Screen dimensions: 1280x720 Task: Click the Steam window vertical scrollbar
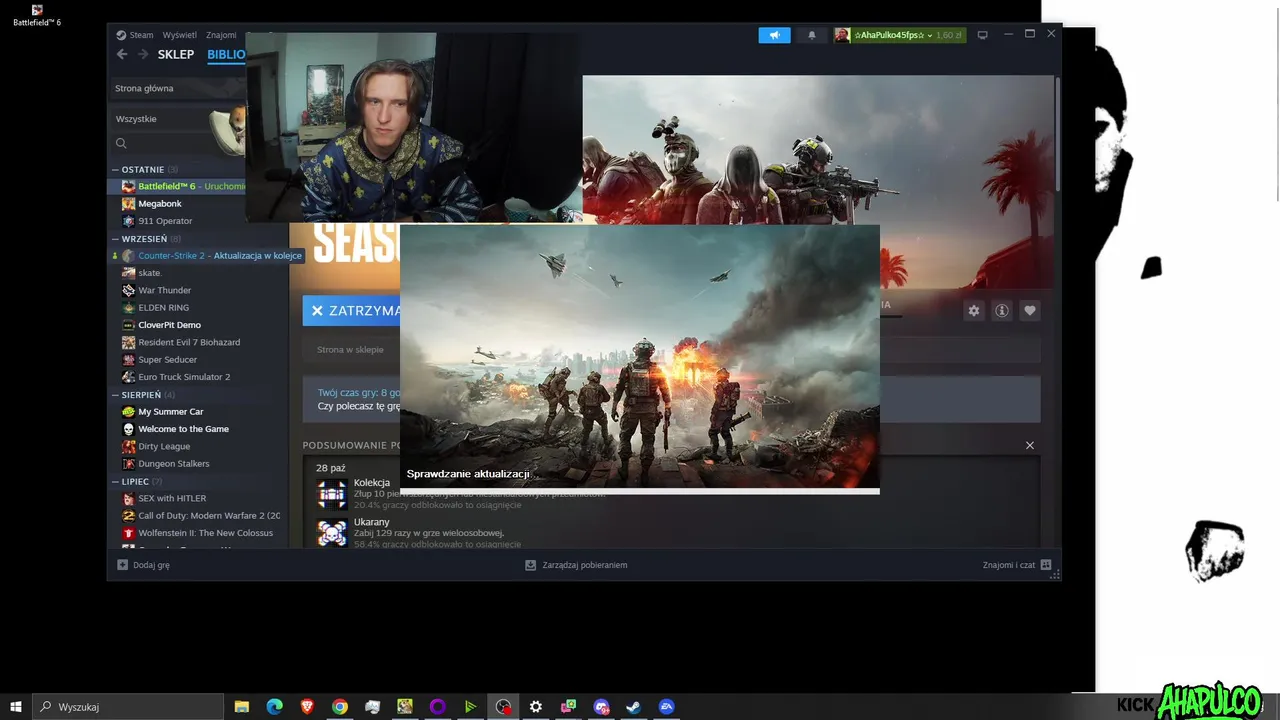[1058, 135]
